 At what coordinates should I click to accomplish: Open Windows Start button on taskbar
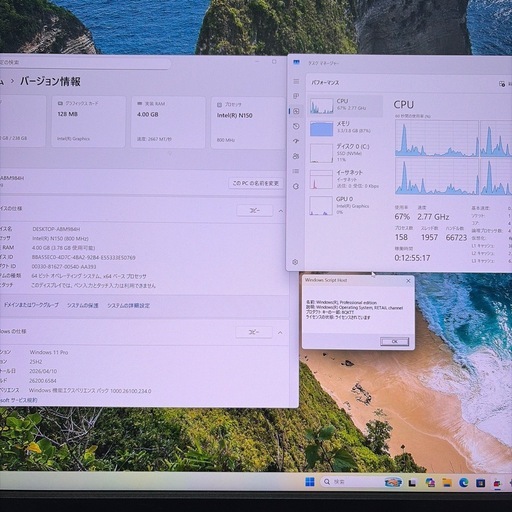(x=310, y=482)
